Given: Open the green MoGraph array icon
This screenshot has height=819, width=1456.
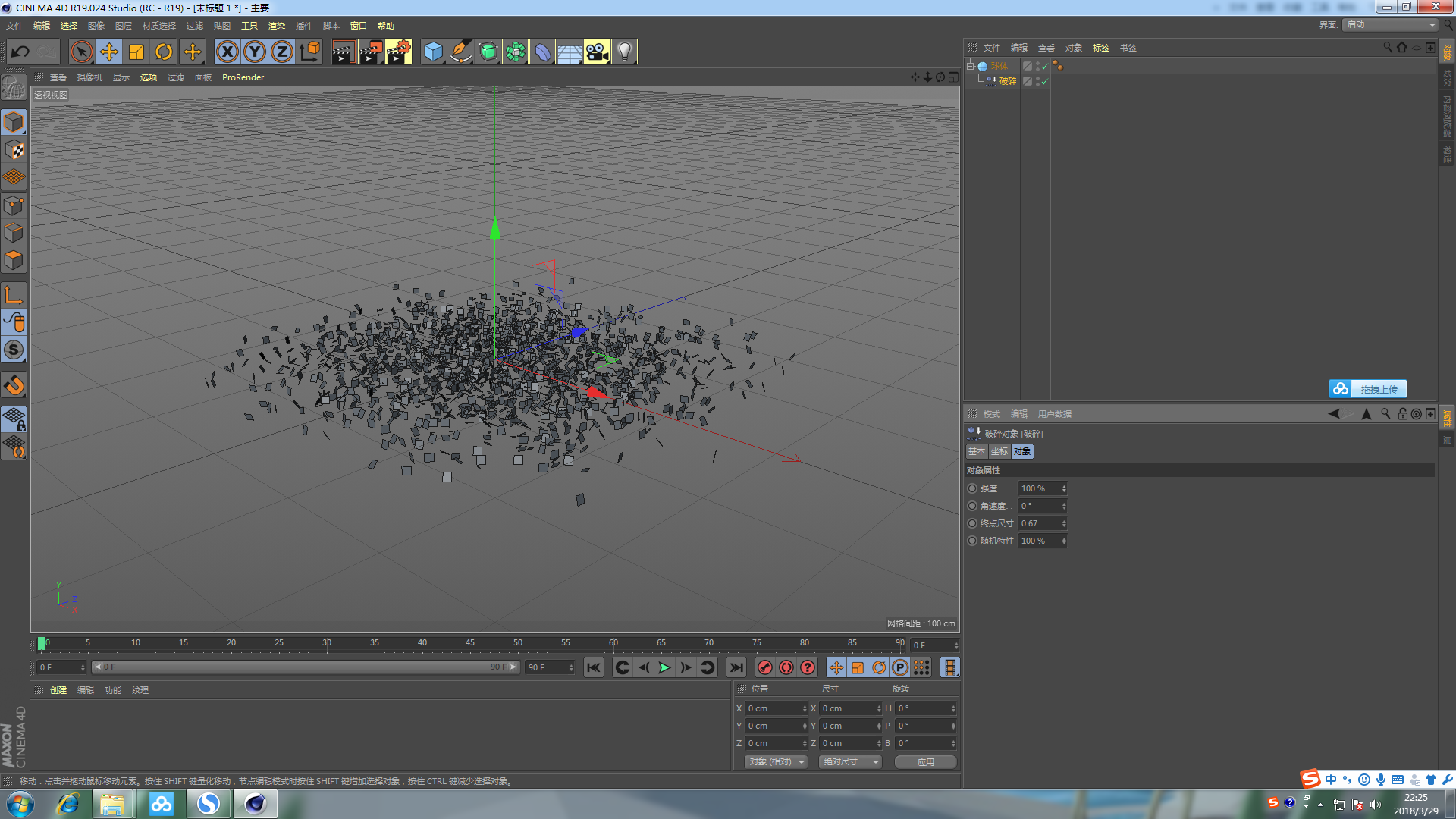Looking at the screenshot, I should [x=515, y=52].
